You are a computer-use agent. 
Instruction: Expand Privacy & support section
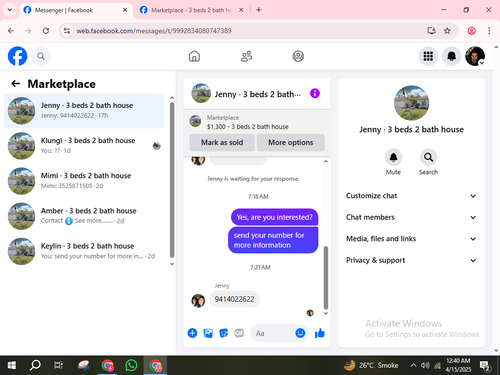point(411,260)
